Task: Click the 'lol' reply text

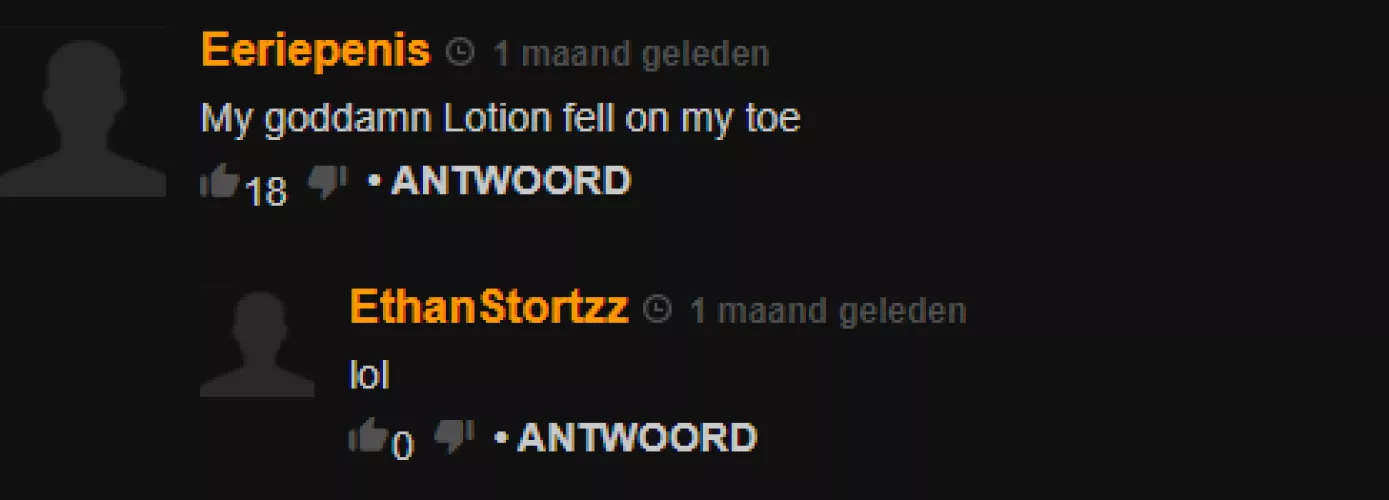Action: click(x=369, y=375)
